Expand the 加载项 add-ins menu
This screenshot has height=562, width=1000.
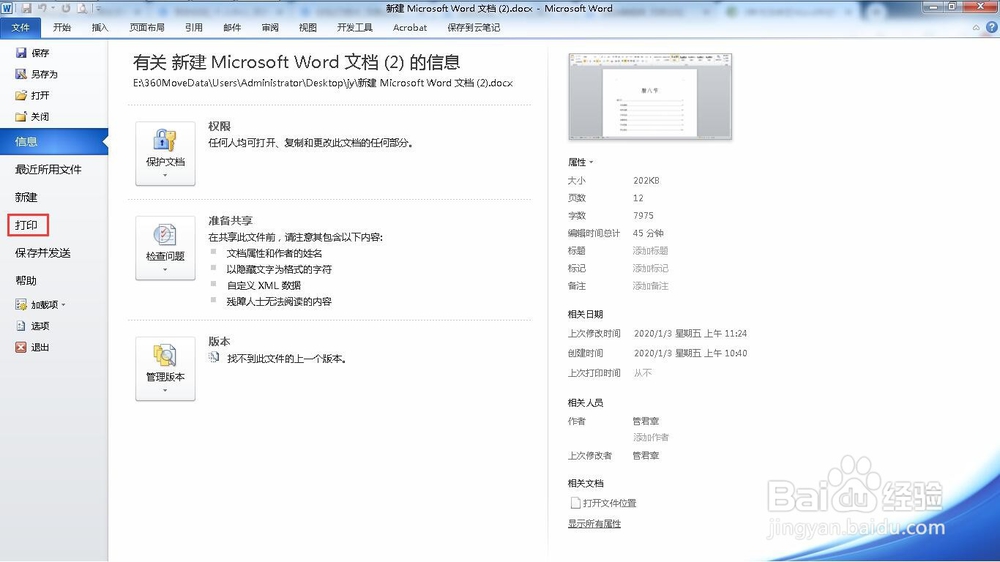[x=41, y=305]
